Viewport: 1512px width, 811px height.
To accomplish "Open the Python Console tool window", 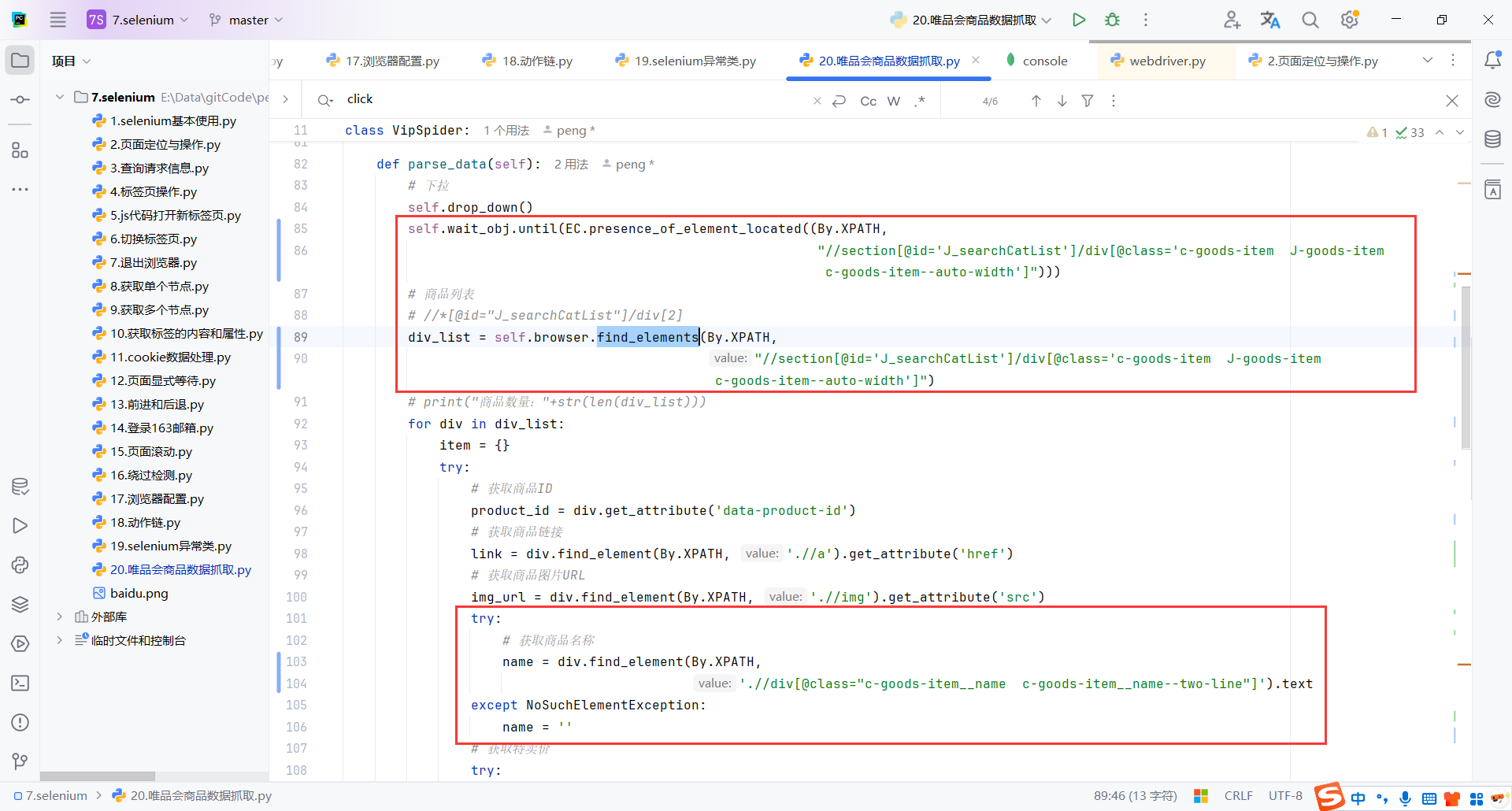I will click(x=20, y=565).
